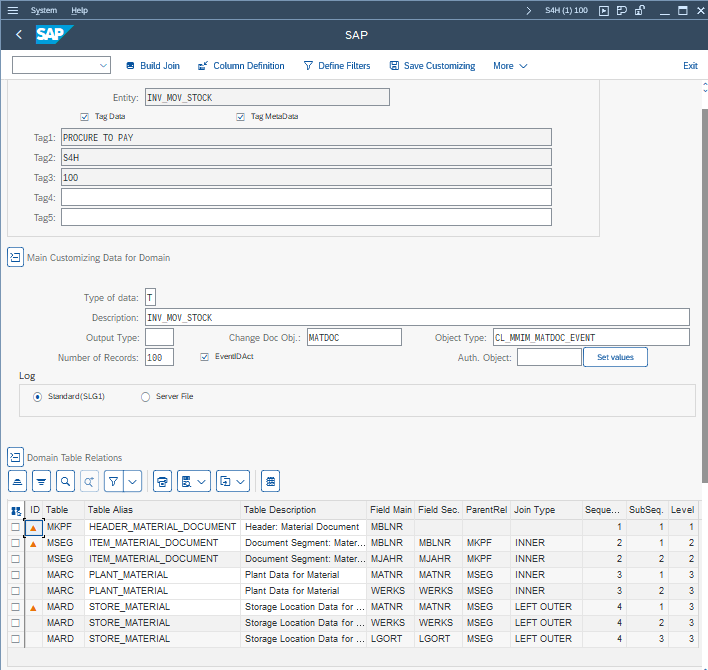Toggle the Tag MetaData checkbox

click(241, 117)
